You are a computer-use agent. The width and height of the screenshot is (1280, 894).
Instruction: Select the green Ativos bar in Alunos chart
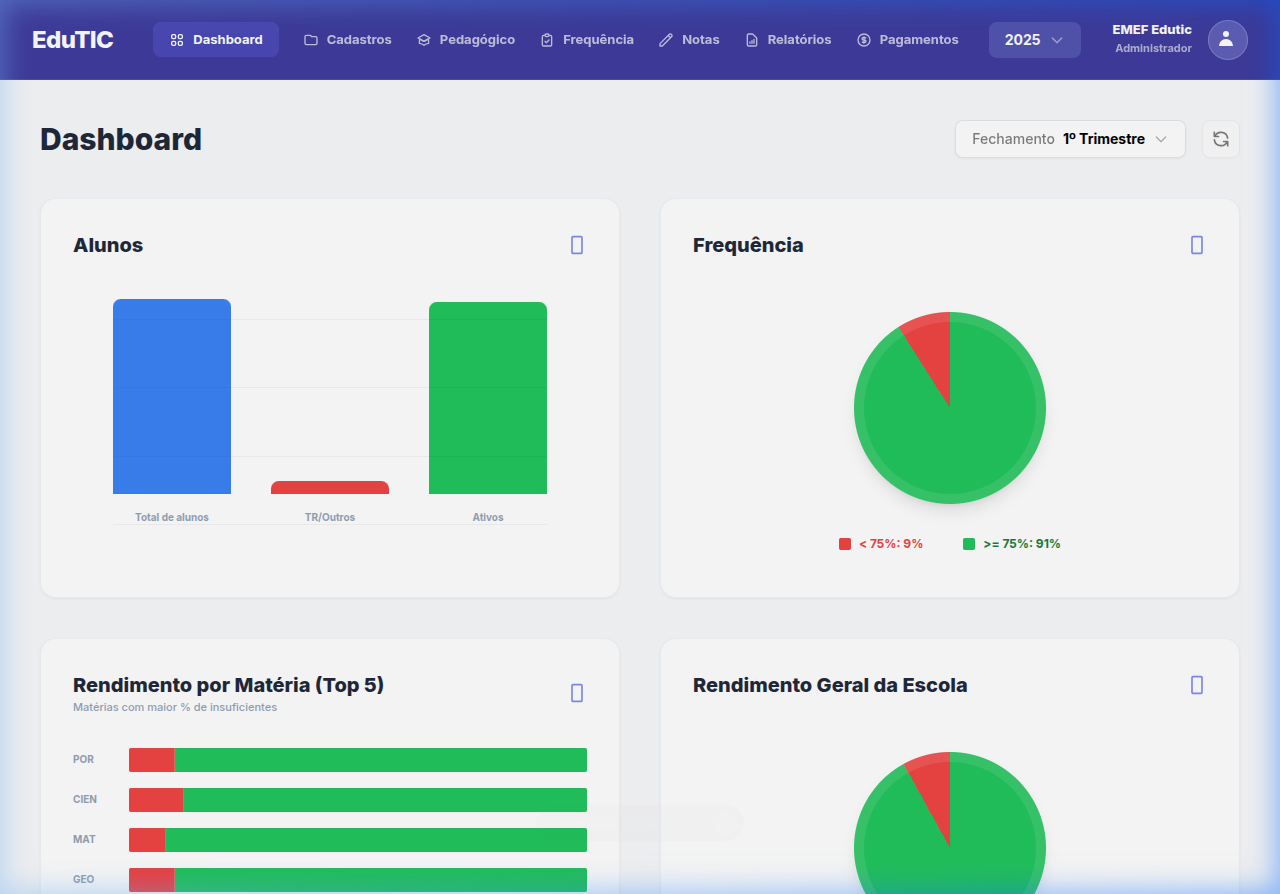coord(487,397)
